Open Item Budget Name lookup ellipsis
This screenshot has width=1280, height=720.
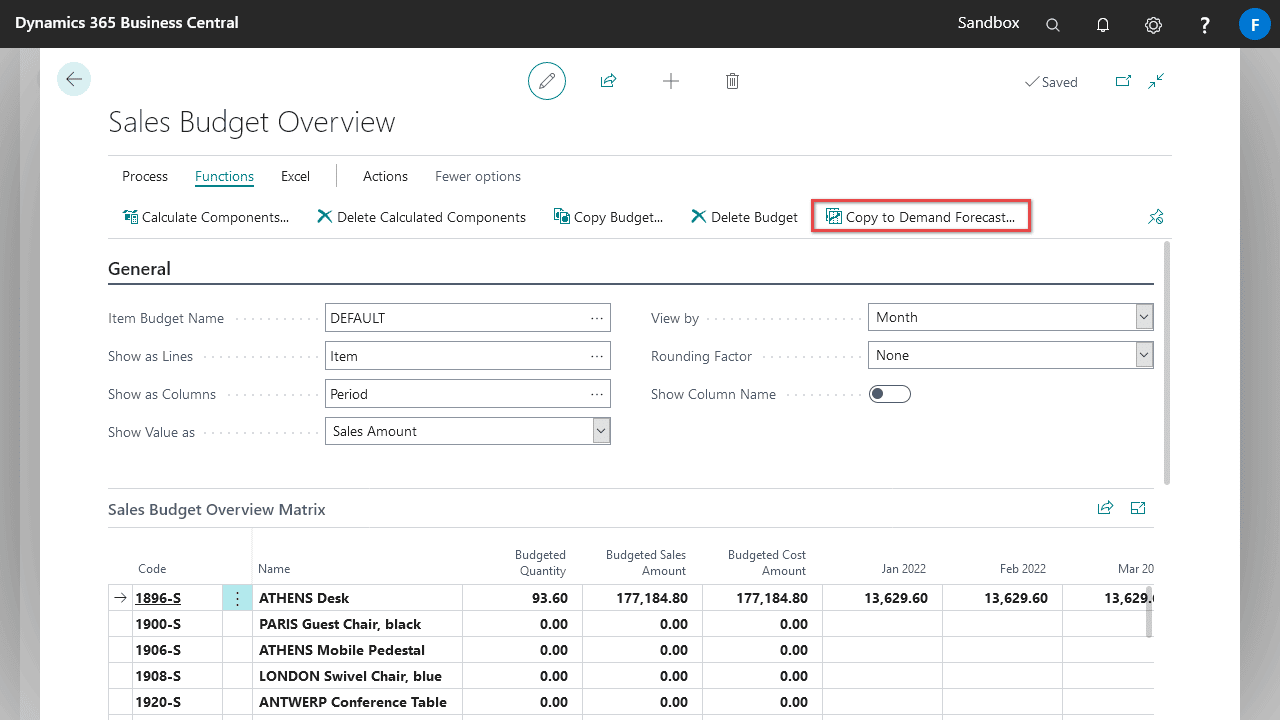point(597,318)
